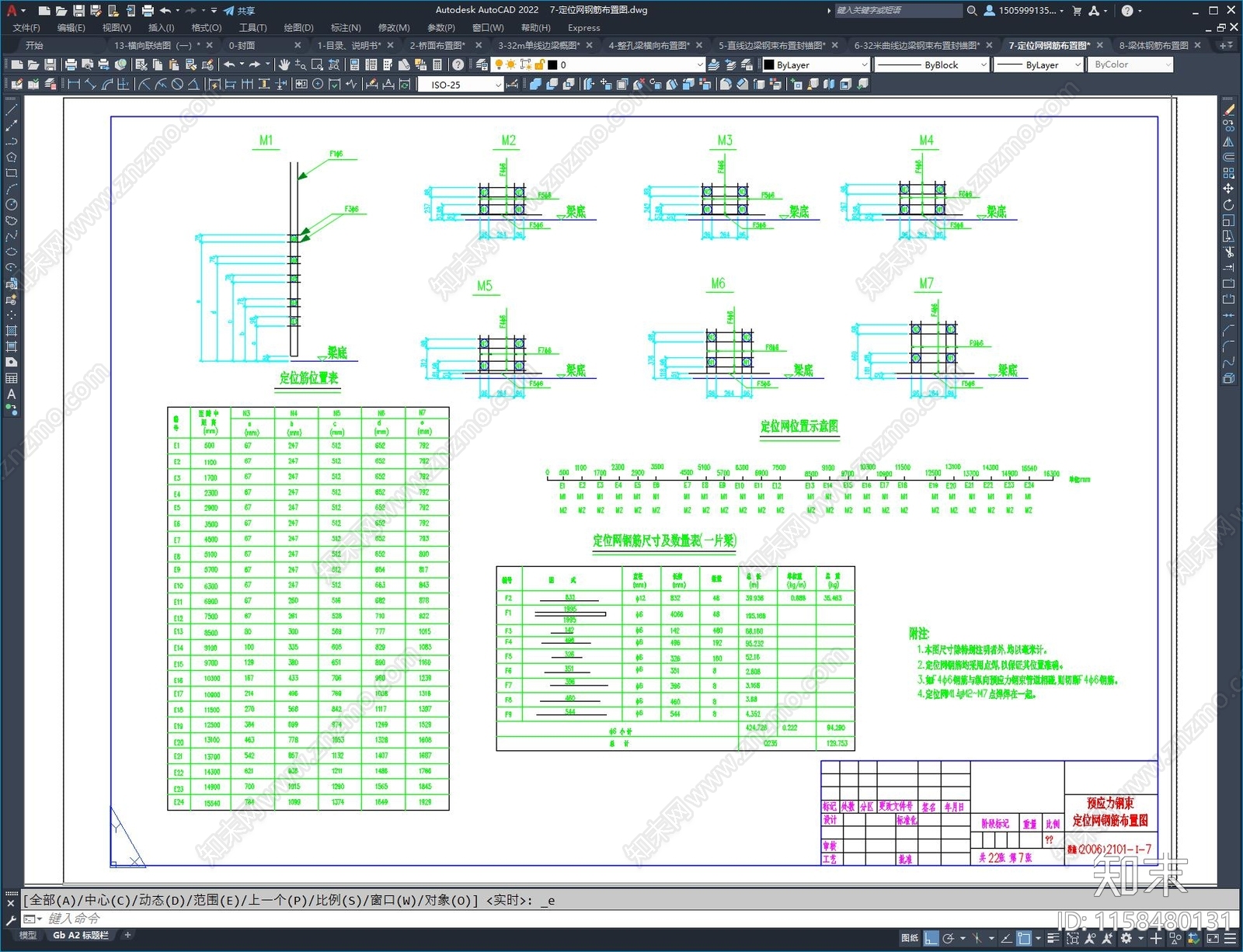Open the Help question-mark toolbar icon

tap(458, 64)
